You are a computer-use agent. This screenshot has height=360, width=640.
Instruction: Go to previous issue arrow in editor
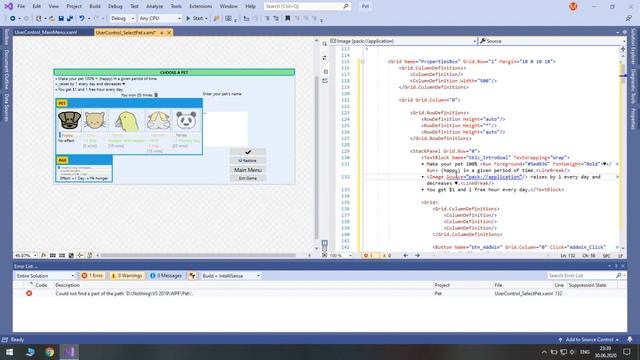coord(406,256)
